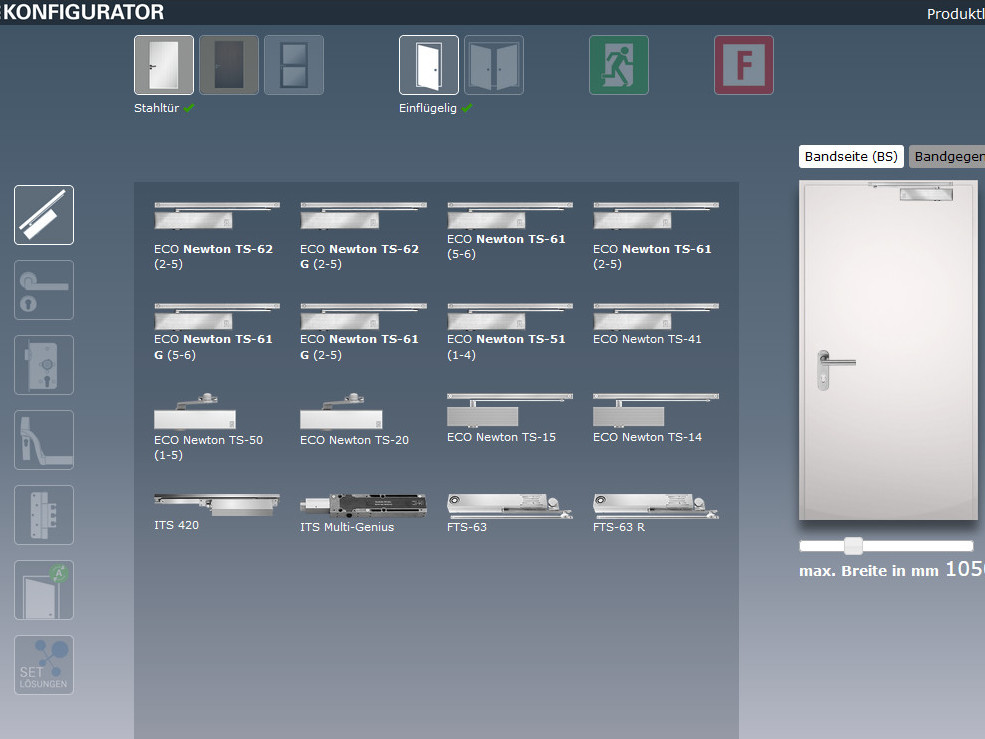Toggle the green emergency exit option
This screenshot has width=985, height=739.
coord(619,65)
